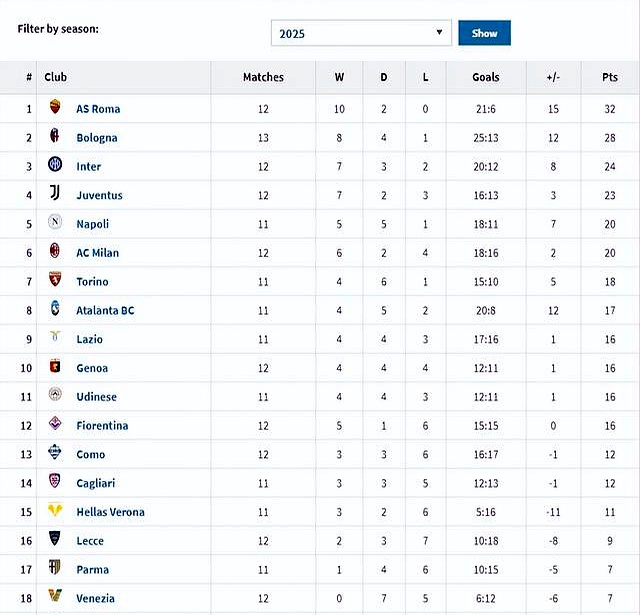Go to the Fiorentina team page
Screen dimensions: 640x615
102,425
